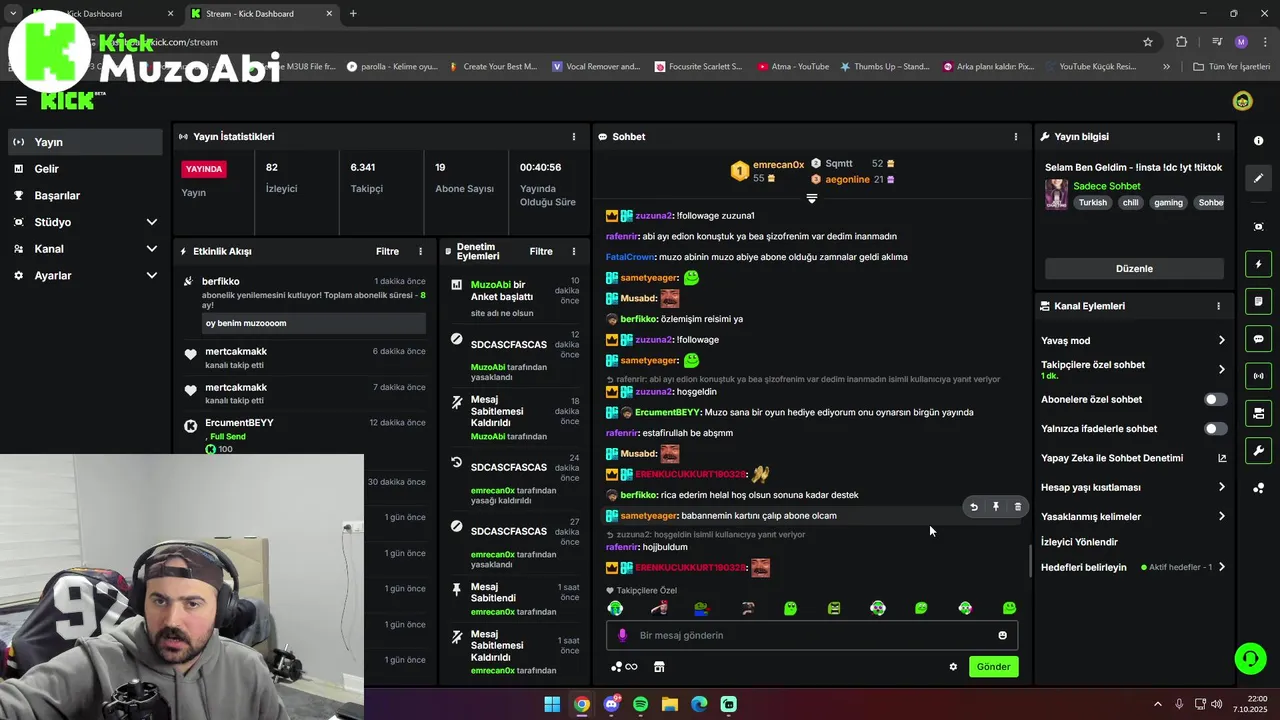The height and width of the screenshot is (720, 1280).
Task: Open Spotify from the Windows taskbar
Action: (x=640, y=704)
